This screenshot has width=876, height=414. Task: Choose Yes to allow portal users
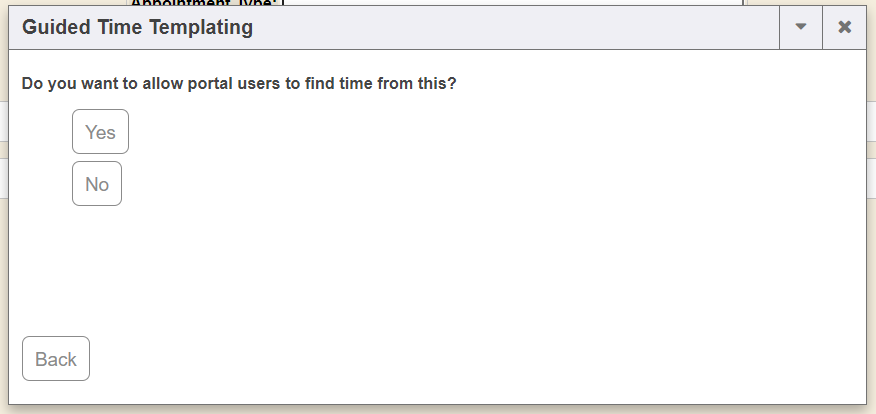[x=100, y=132]
